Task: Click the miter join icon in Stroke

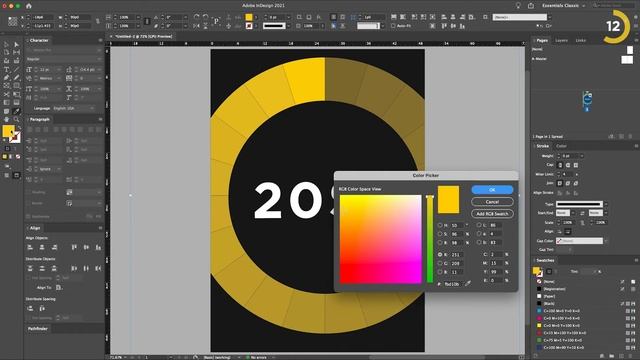Action: (x=560, y=183)
